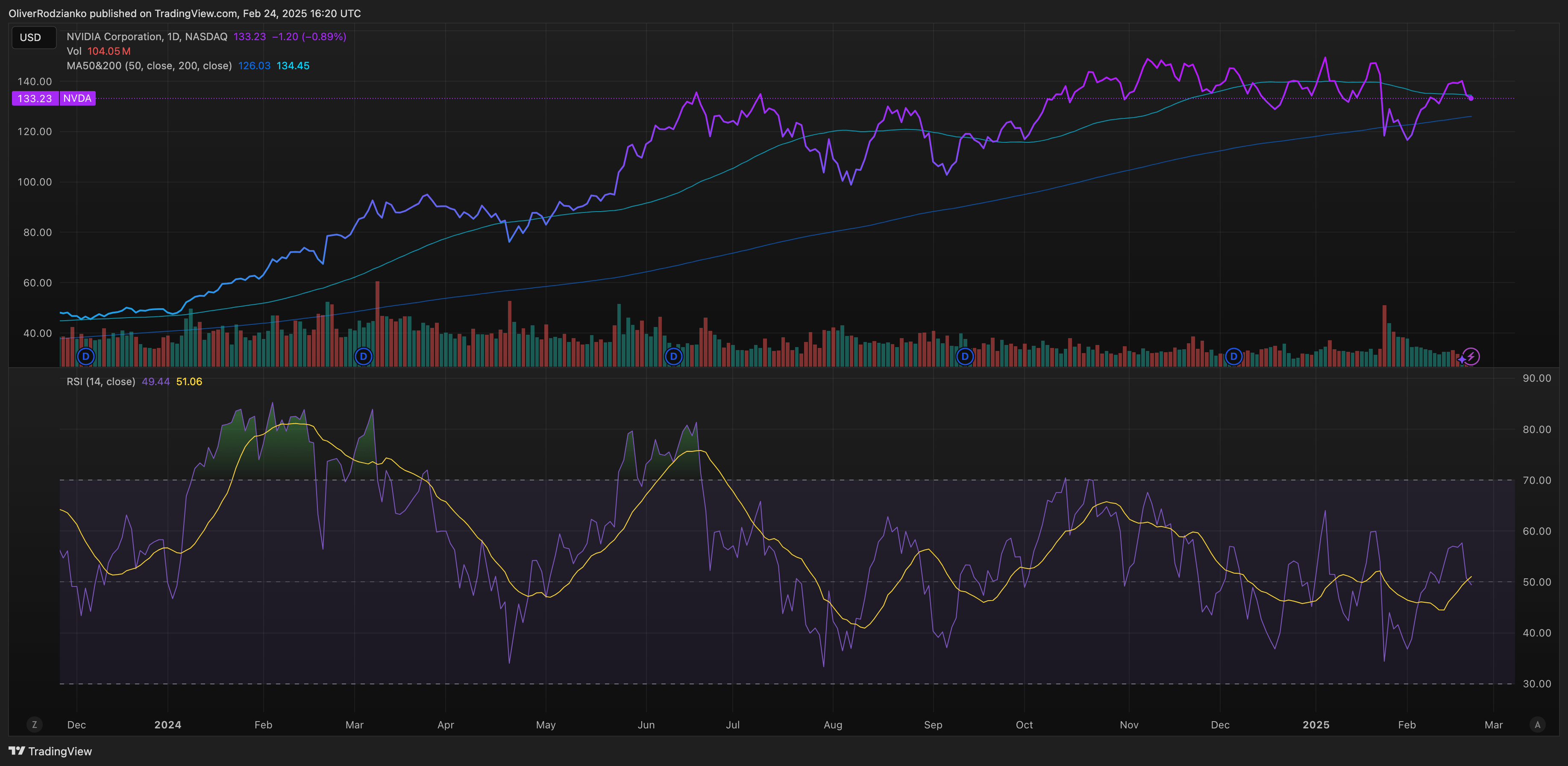Click the −1.20 (−0.89%) price change text
Viewport: 1568px width, 766px height.
click(309, 36)
